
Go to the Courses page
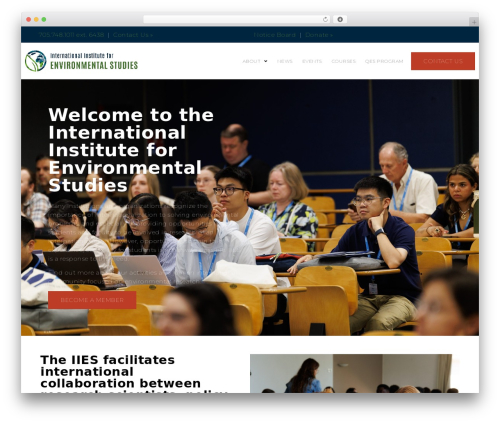pos(343,61)
